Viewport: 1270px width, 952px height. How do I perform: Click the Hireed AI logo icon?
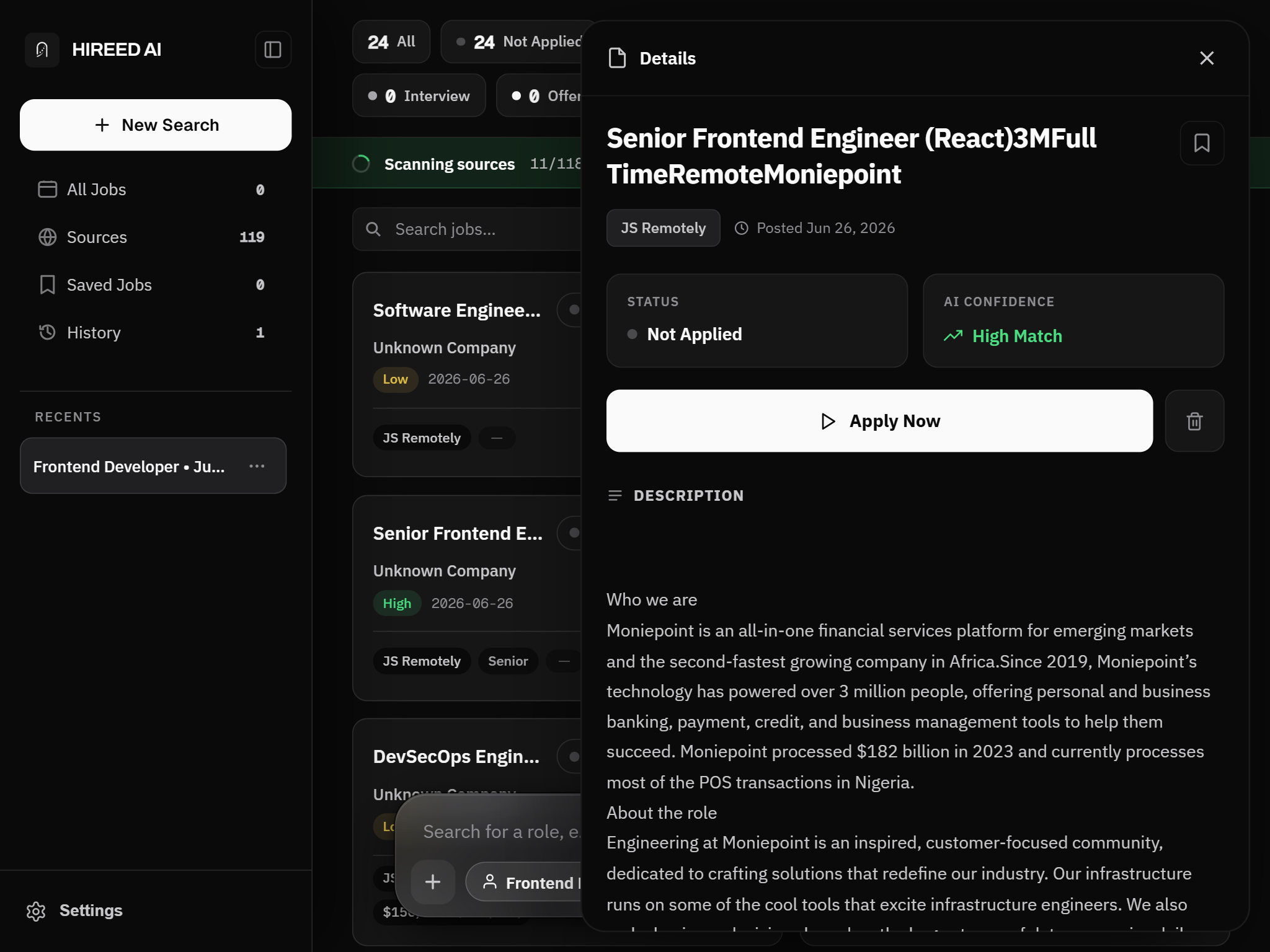pos(42,50)
